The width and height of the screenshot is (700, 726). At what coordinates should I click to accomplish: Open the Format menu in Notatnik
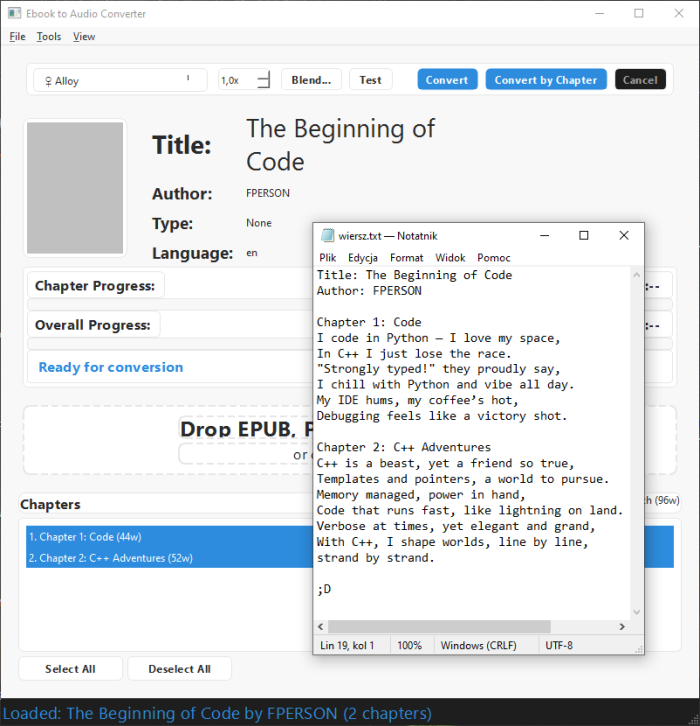(406, 258)
